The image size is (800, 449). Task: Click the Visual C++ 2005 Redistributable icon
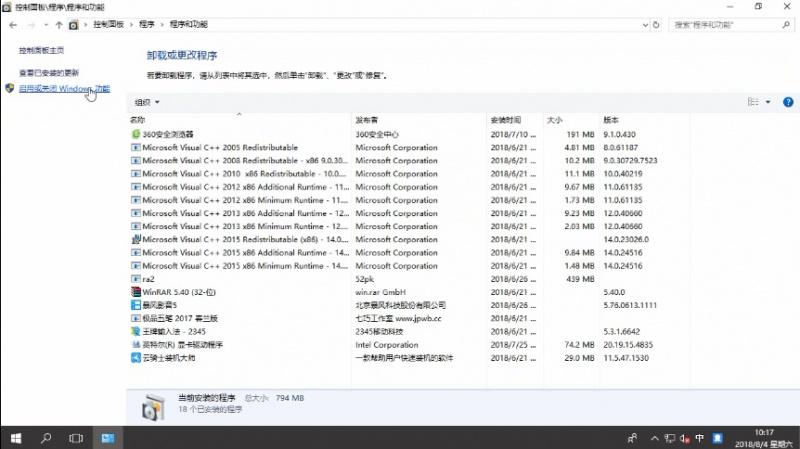[x=136, y=147]
